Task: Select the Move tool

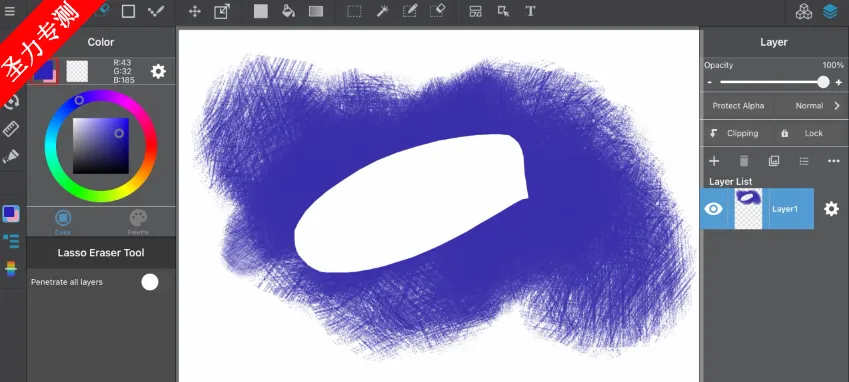Action: tap(195, 11)
